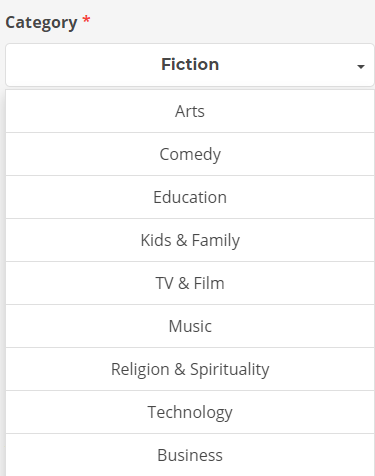Click the red required asterisk
Image resolution: width=375 pixels, height=476 pixels.
point(86,20)
